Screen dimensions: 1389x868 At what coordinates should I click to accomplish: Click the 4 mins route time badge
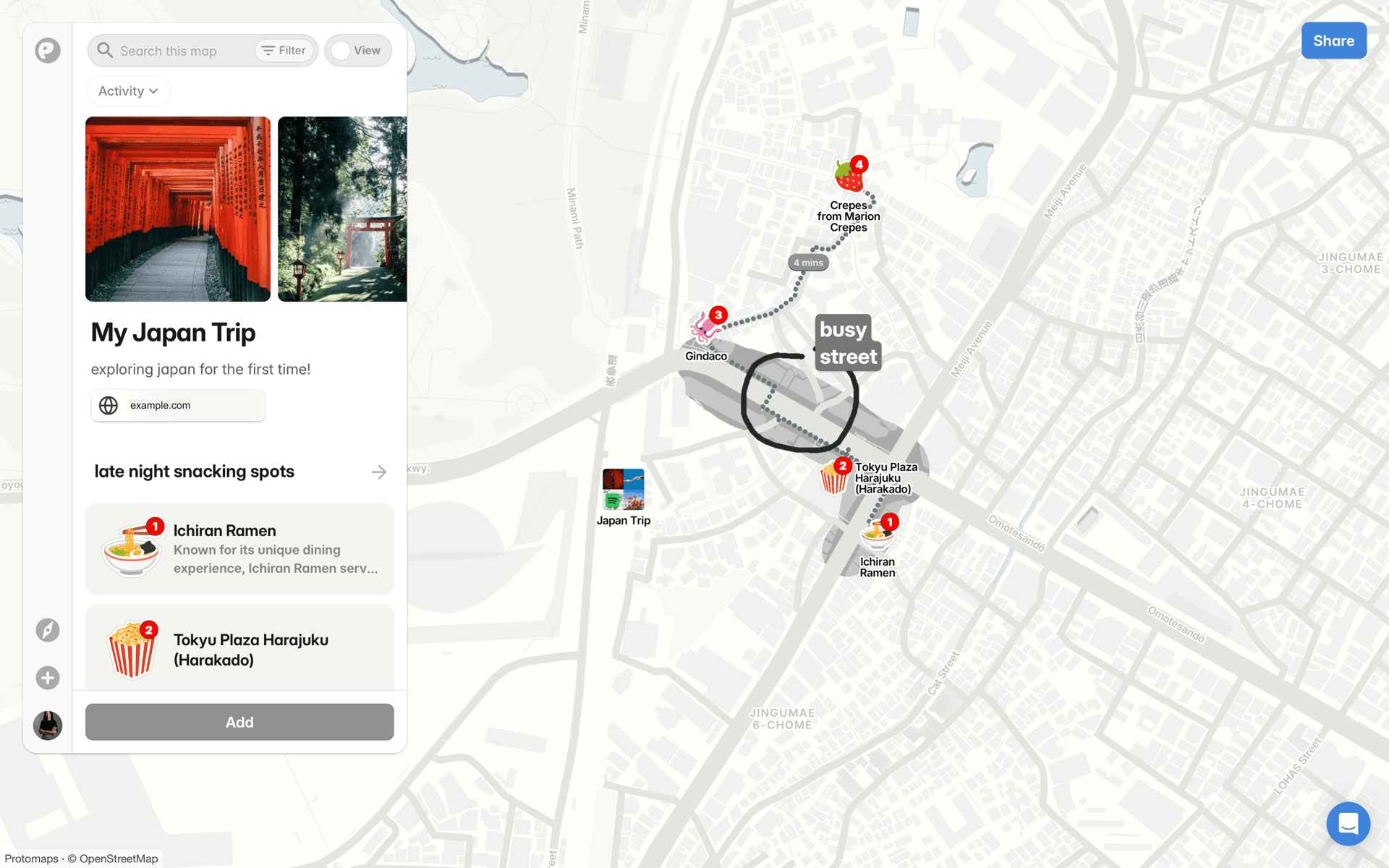[x=808, y=263]
